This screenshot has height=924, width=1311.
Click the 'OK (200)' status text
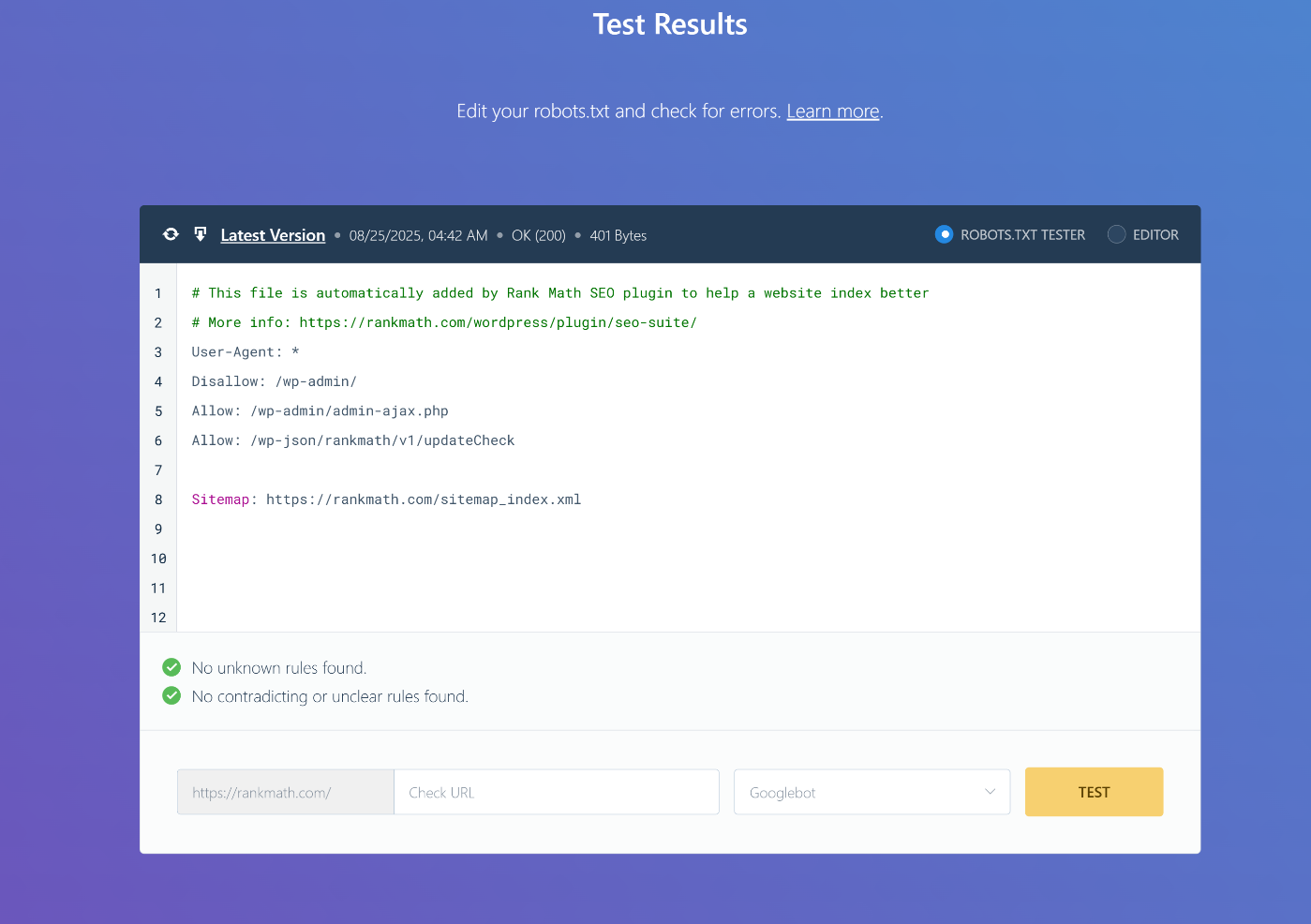click(x=539, y=235)
